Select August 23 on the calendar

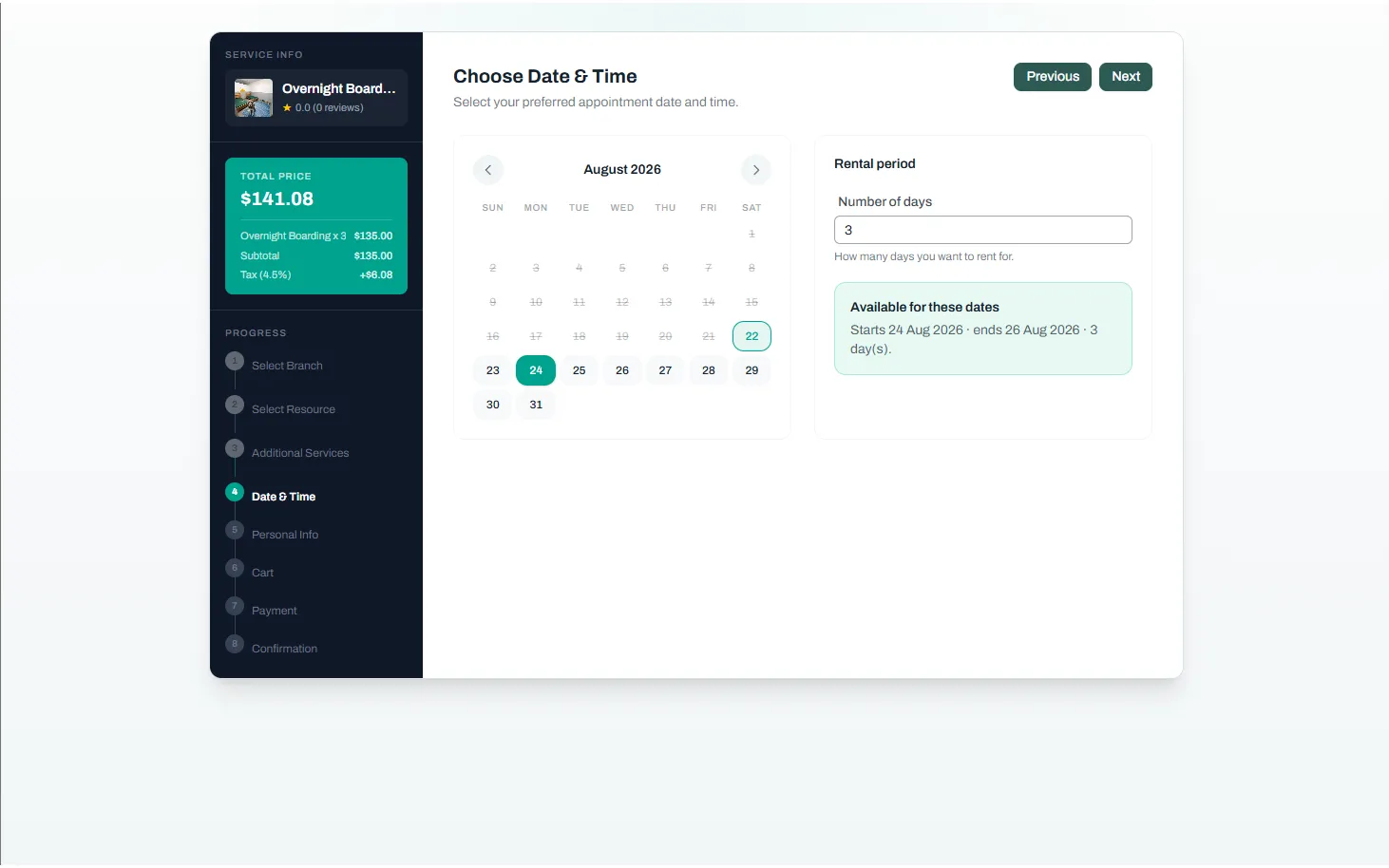coord(492,370)
